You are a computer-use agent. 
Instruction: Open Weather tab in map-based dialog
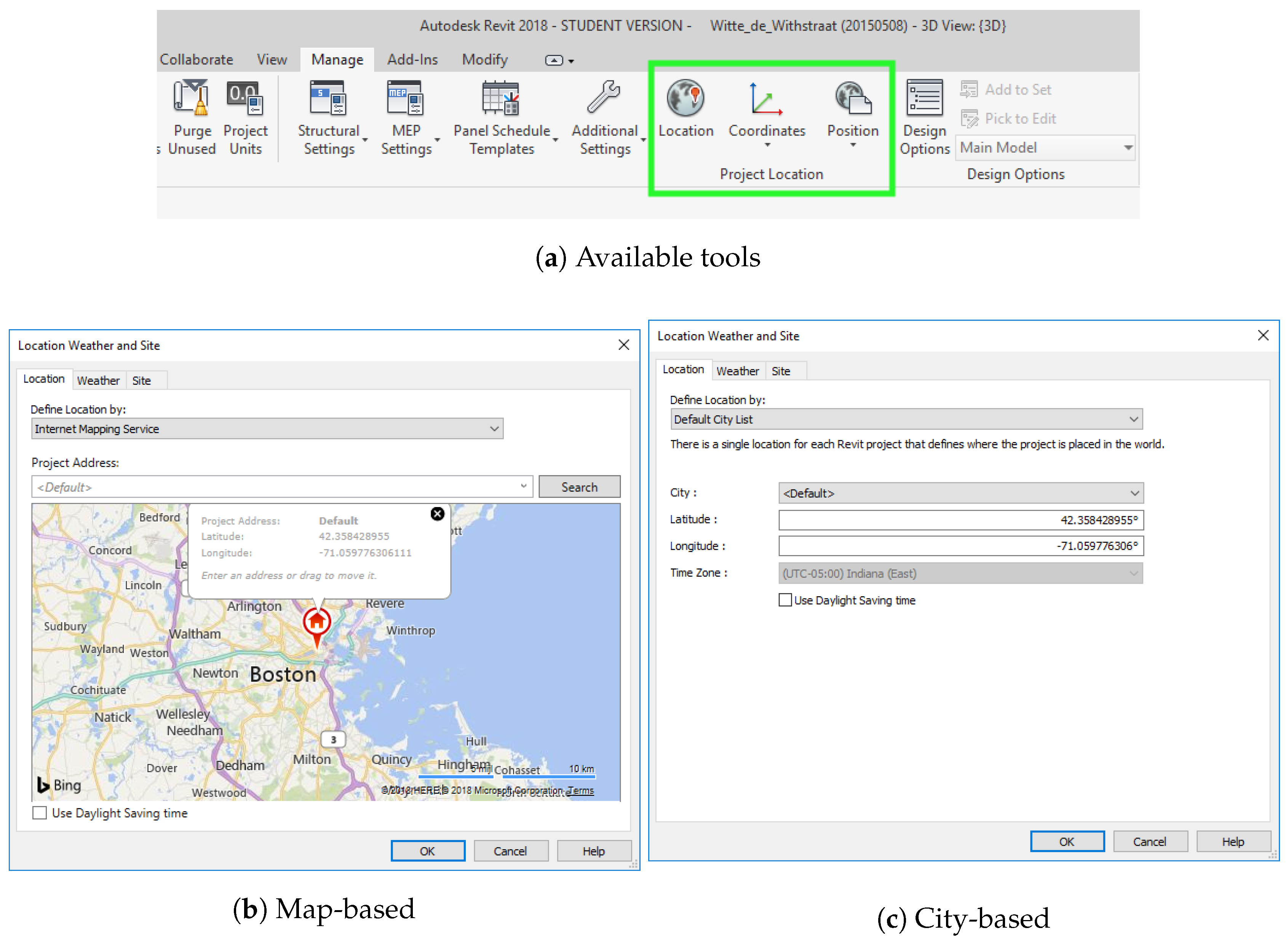click(x=99, y=381)
